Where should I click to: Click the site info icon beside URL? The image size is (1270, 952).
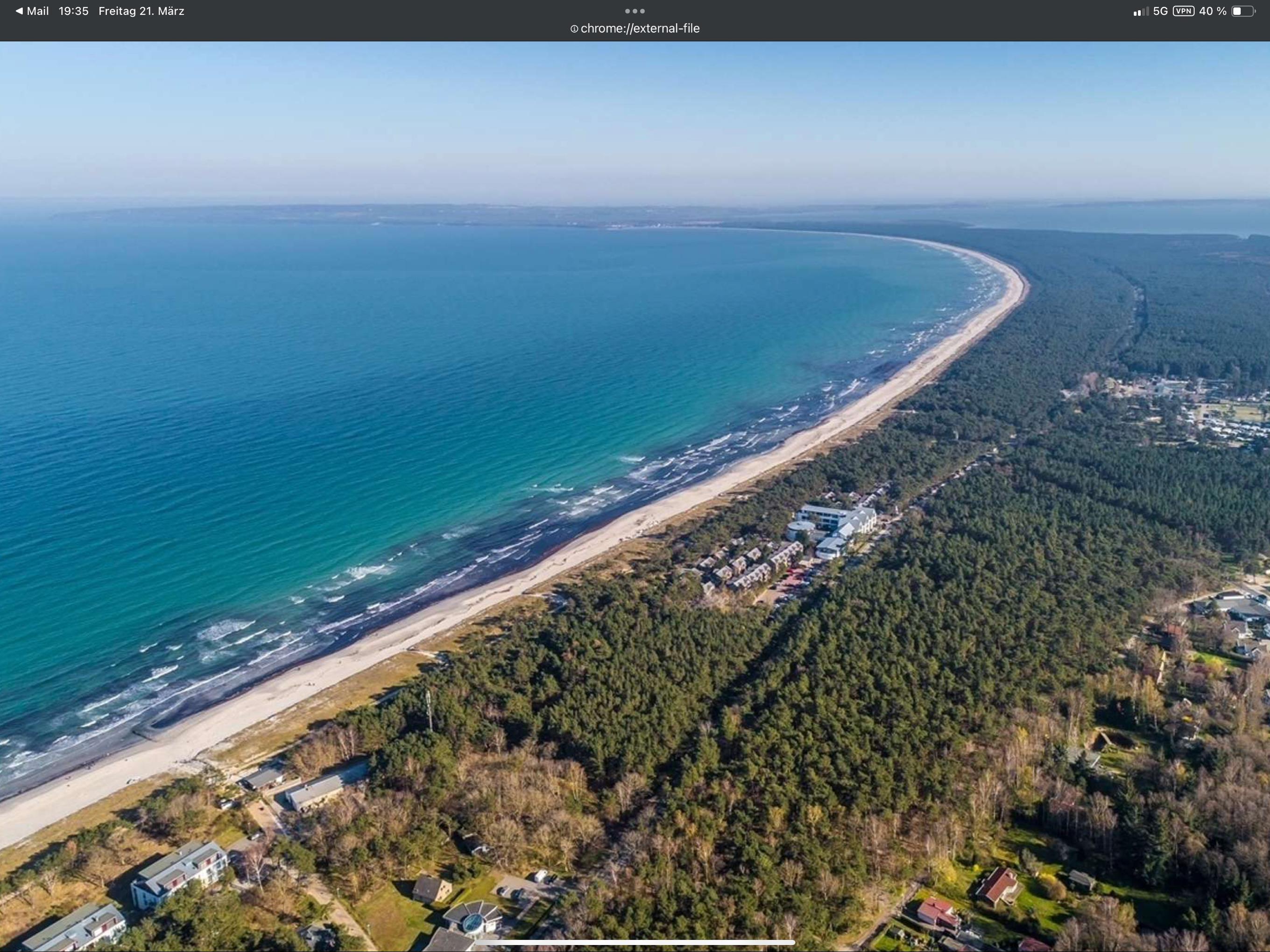573,28
